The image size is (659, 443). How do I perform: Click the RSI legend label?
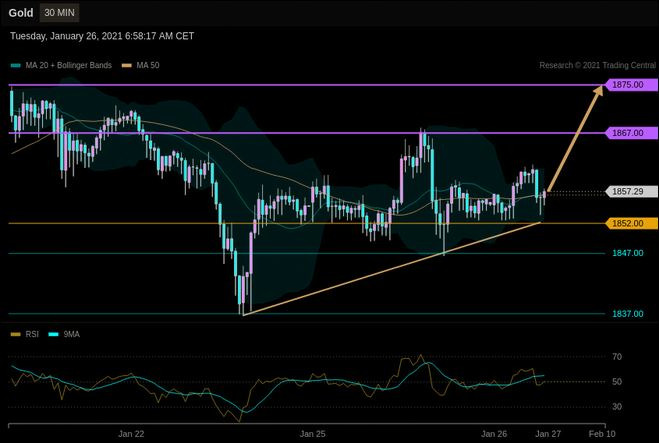(32, 335)
